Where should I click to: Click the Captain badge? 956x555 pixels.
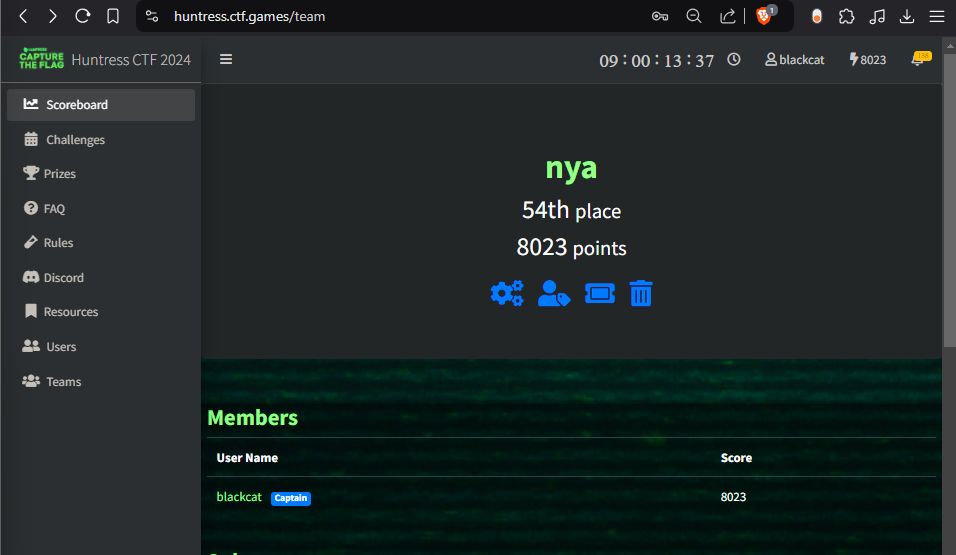coord(291,498)
